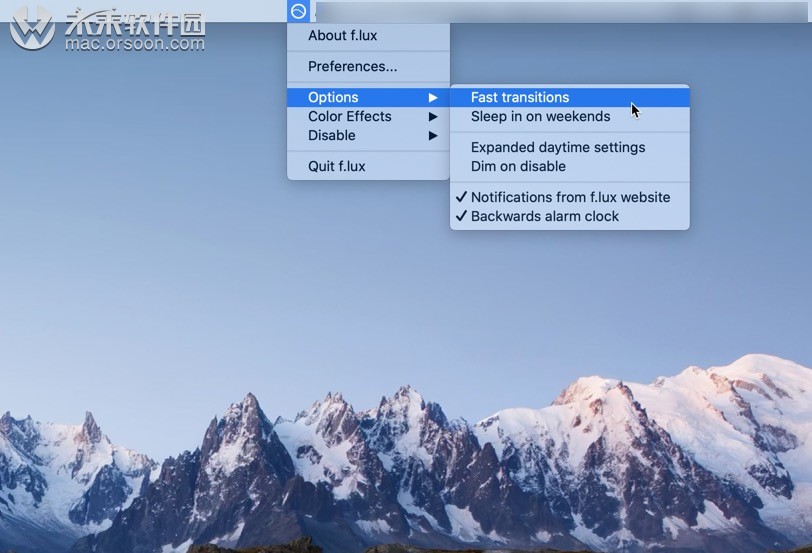Select the Options menu entry

click(x=368, y=97)
